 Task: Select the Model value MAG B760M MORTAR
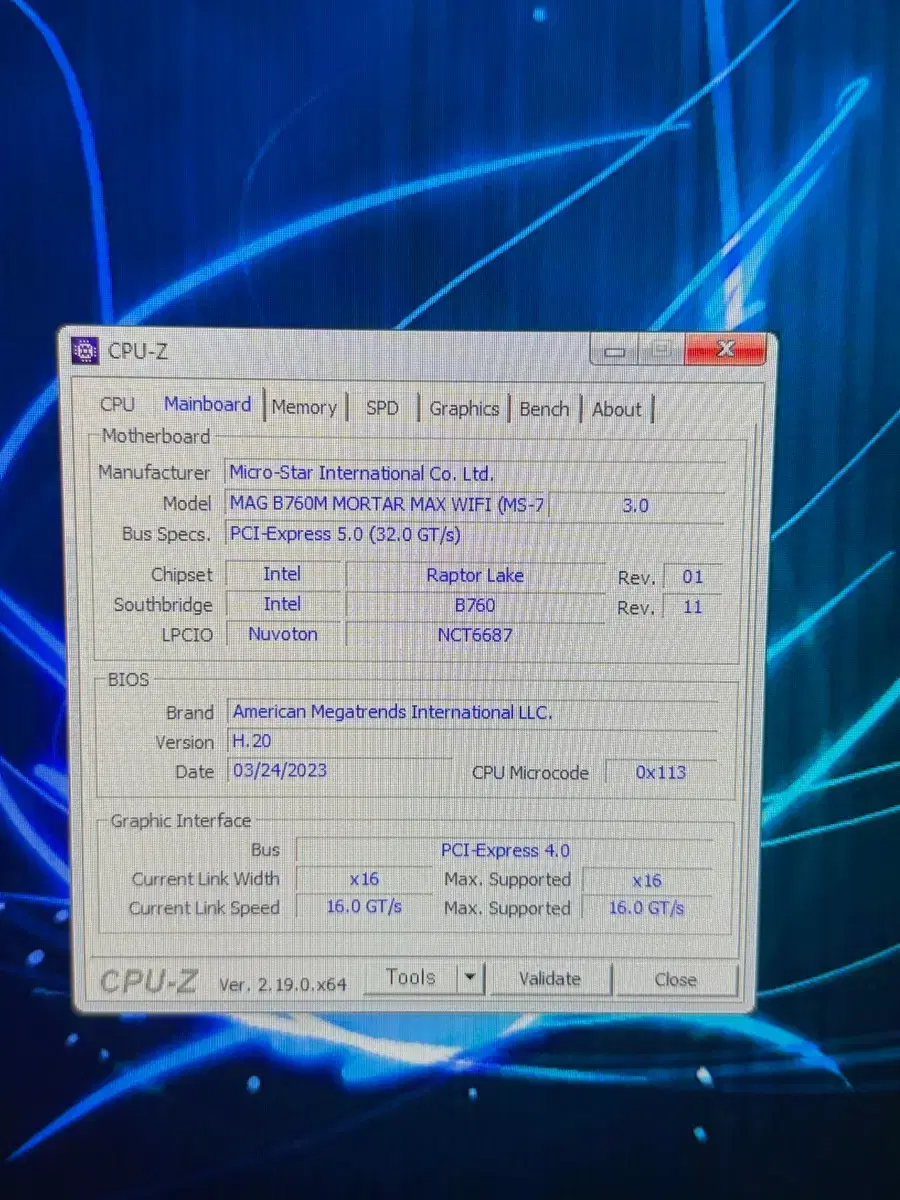click(386, 505)
